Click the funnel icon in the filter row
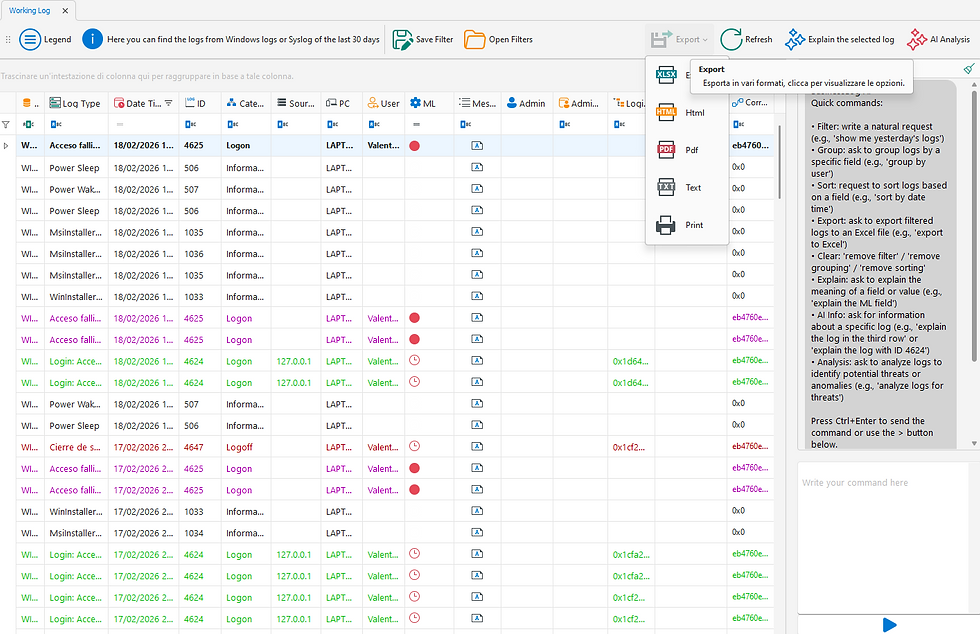Screen dimensions: 980x634 (x=6, y=124)
